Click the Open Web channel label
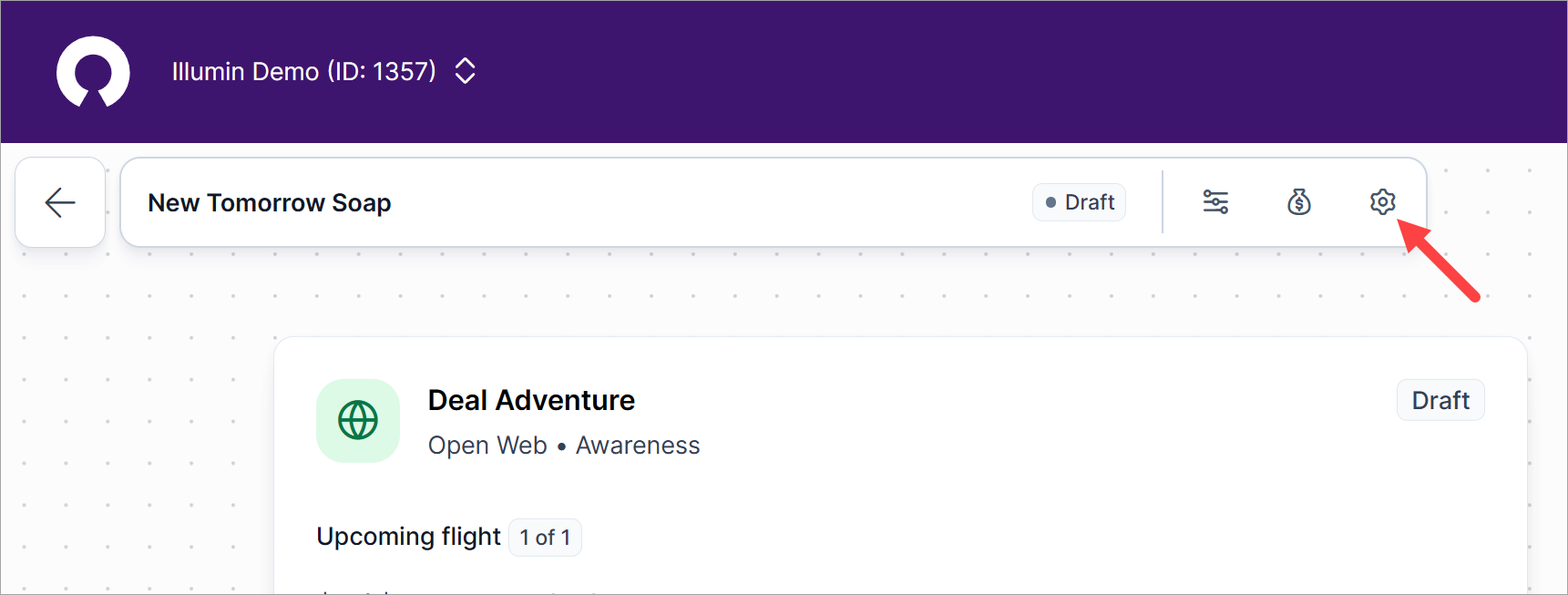Viewport: 1568px width, 595px height. click(x=487, y=446)
